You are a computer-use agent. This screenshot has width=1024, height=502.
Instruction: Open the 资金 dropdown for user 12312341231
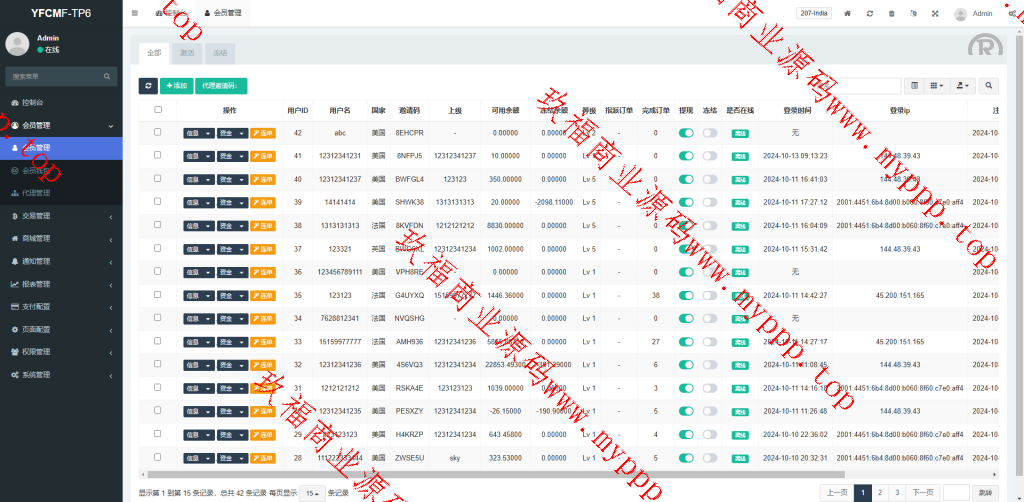[x=231, y=156]
